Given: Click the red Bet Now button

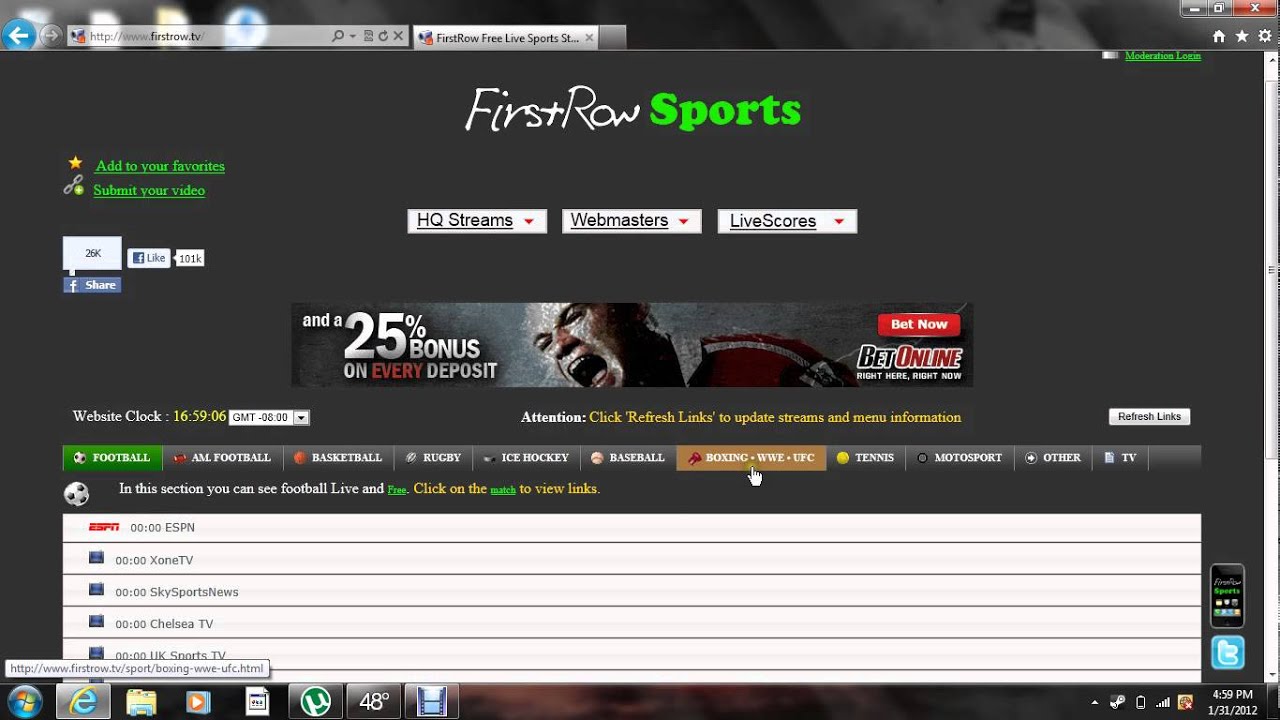Looking at the screenshot, I should pos(919,324).
